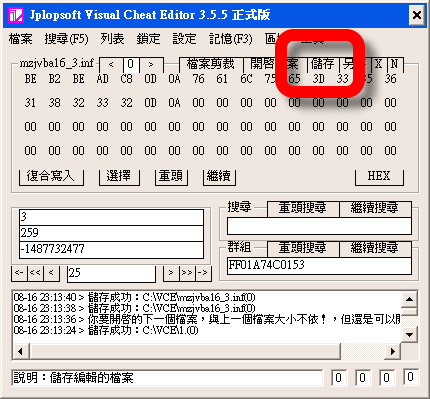The image size is (430, 399).
Task: Open the 設定 menu
Action: pos(184,39)
